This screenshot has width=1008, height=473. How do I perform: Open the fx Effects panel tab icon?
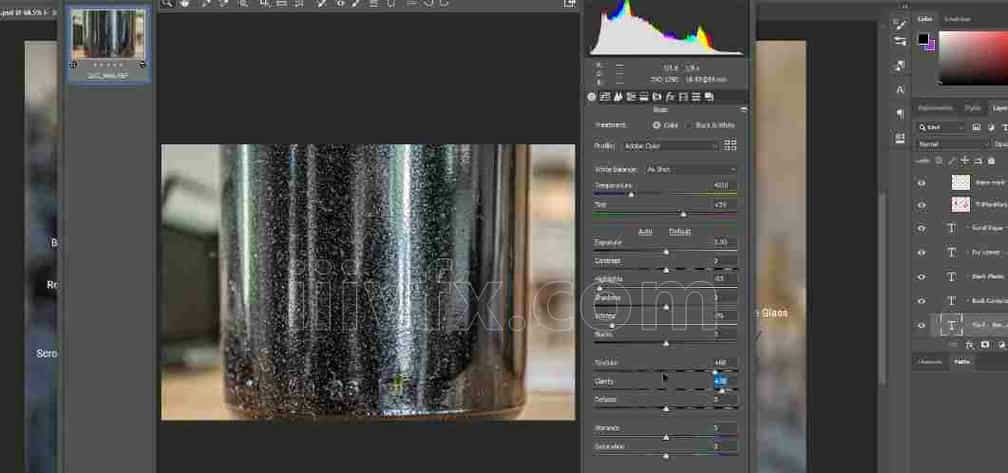pos(669,97)
